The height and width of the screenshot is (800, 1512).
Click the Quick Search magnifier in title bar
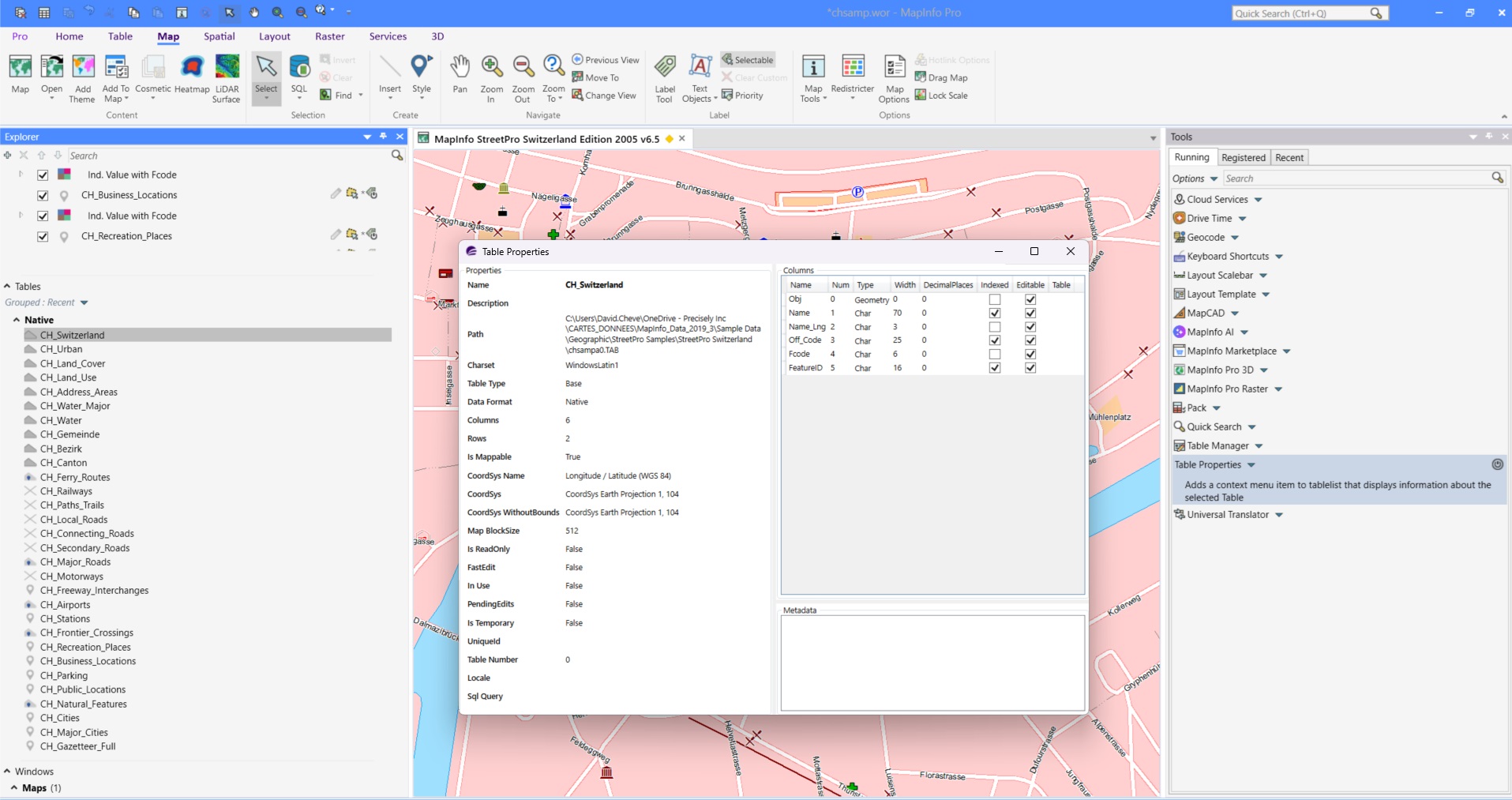(1376, 13)
